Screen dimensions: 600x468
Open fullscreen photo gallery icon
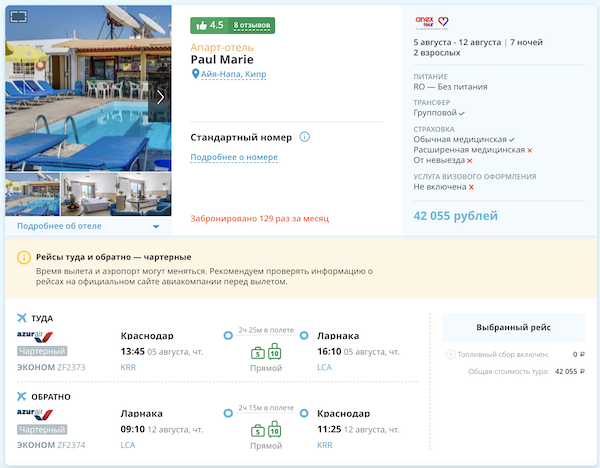(x=17, y=17)
